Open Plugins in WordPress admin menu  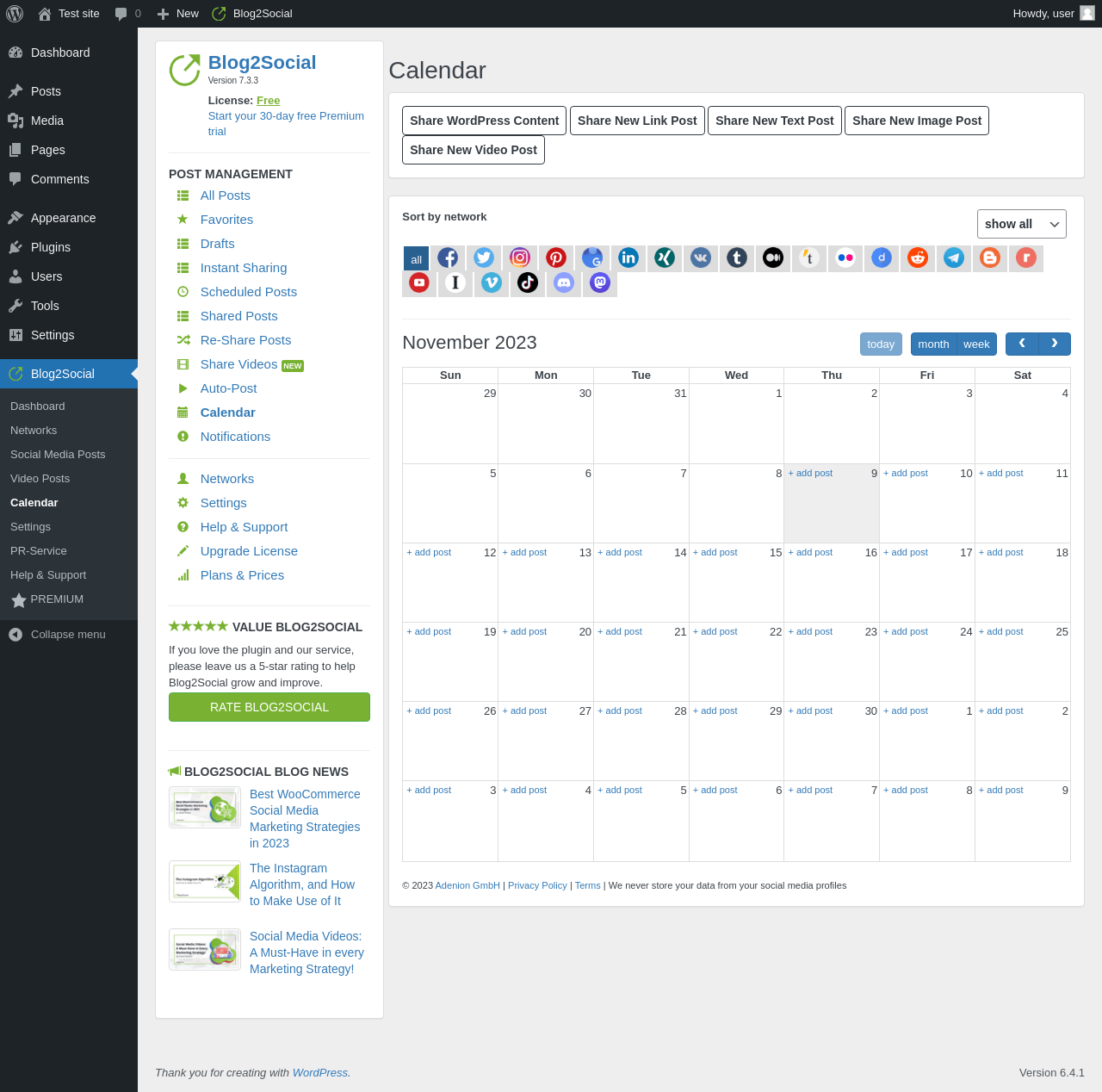(69, 247)
